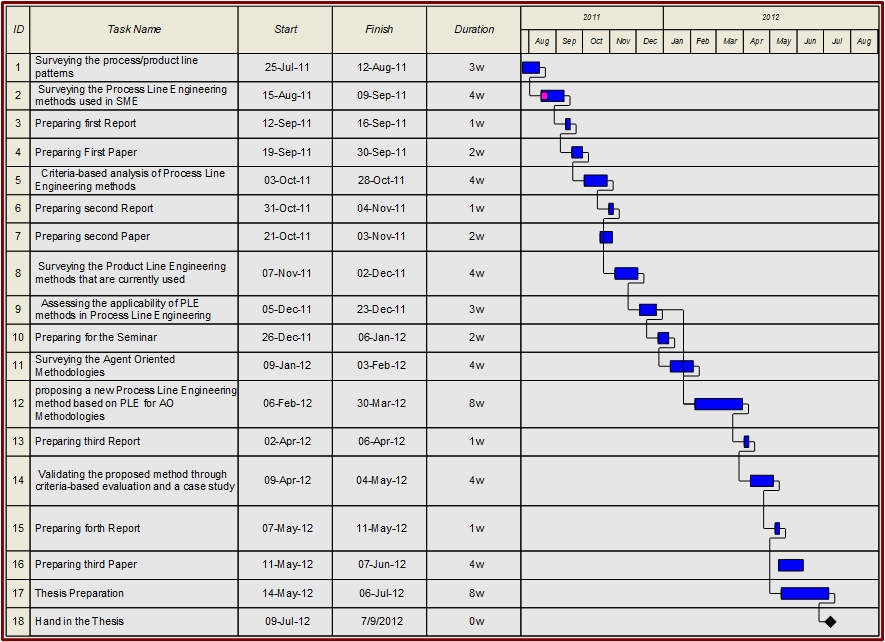Image resolution: width=885 pixels, height=642 pixels.
Task: Click the Surveying the Agent Oriented Methodologies task
Action: coord(104,366)
